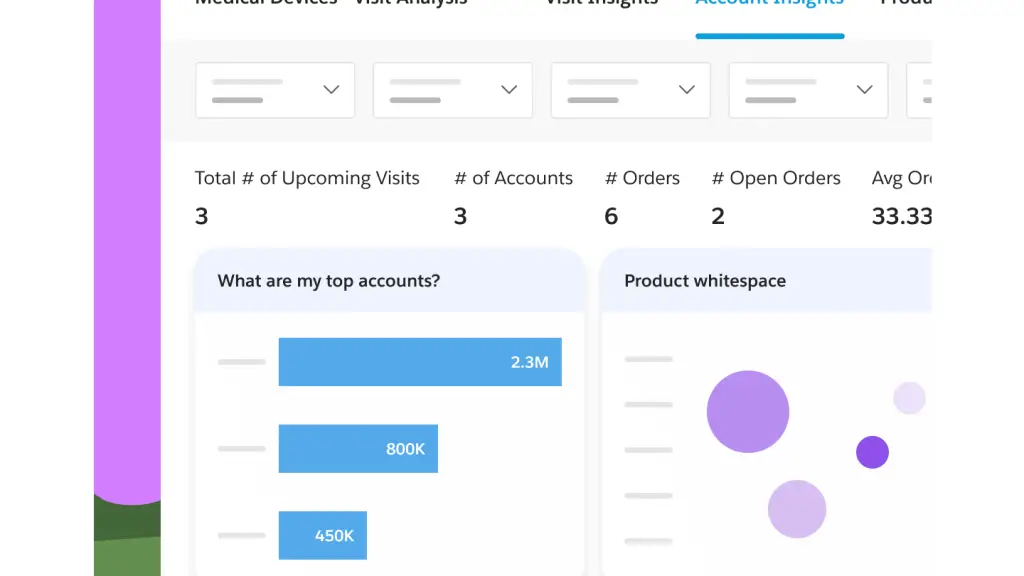
Task: Click the light purple bottom bubble
Action: 797,509
